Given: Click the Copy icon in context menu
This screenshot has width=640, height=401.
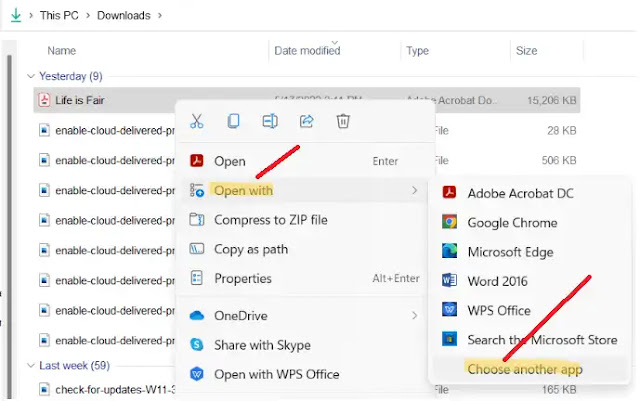Looking at the screenshot, I should pos(233,121).
